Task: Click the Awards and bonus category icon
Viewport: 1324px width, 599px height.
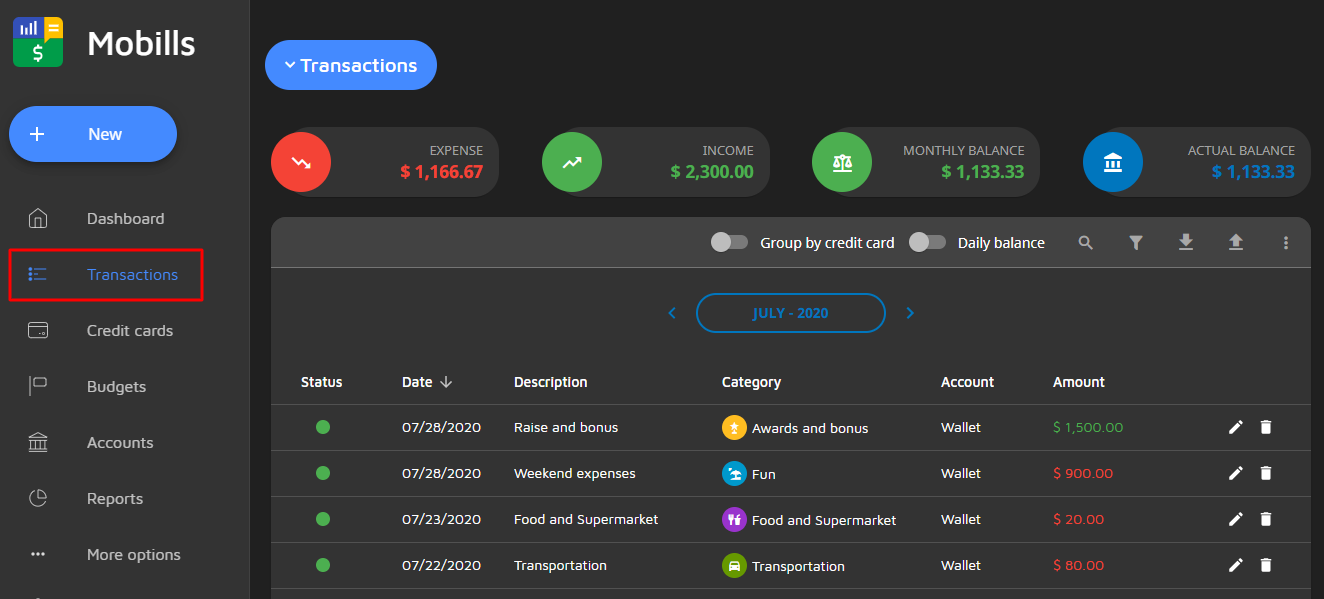Action: click(734, 428)
